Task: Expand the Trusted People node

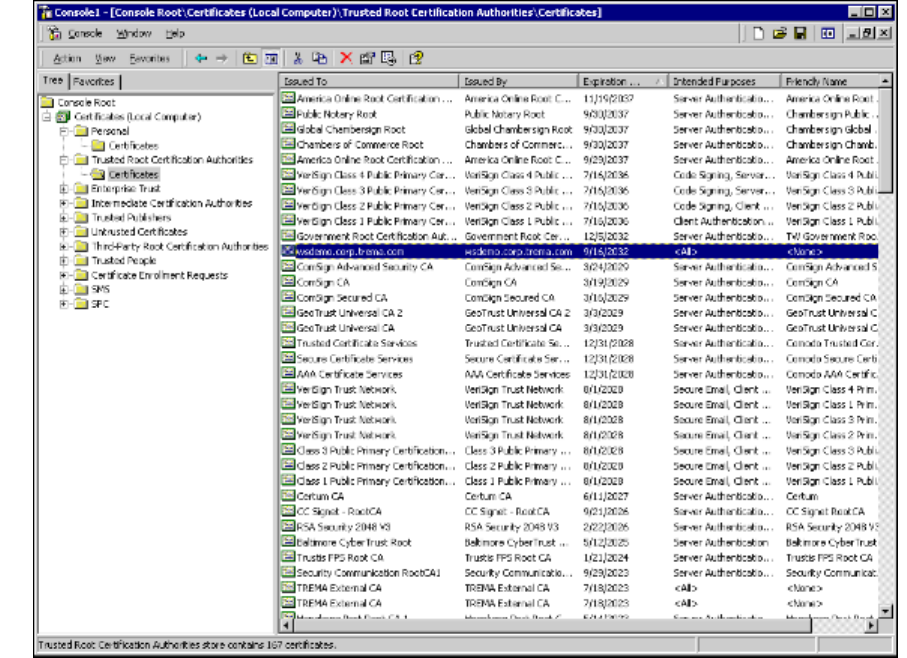Action: 64,261
